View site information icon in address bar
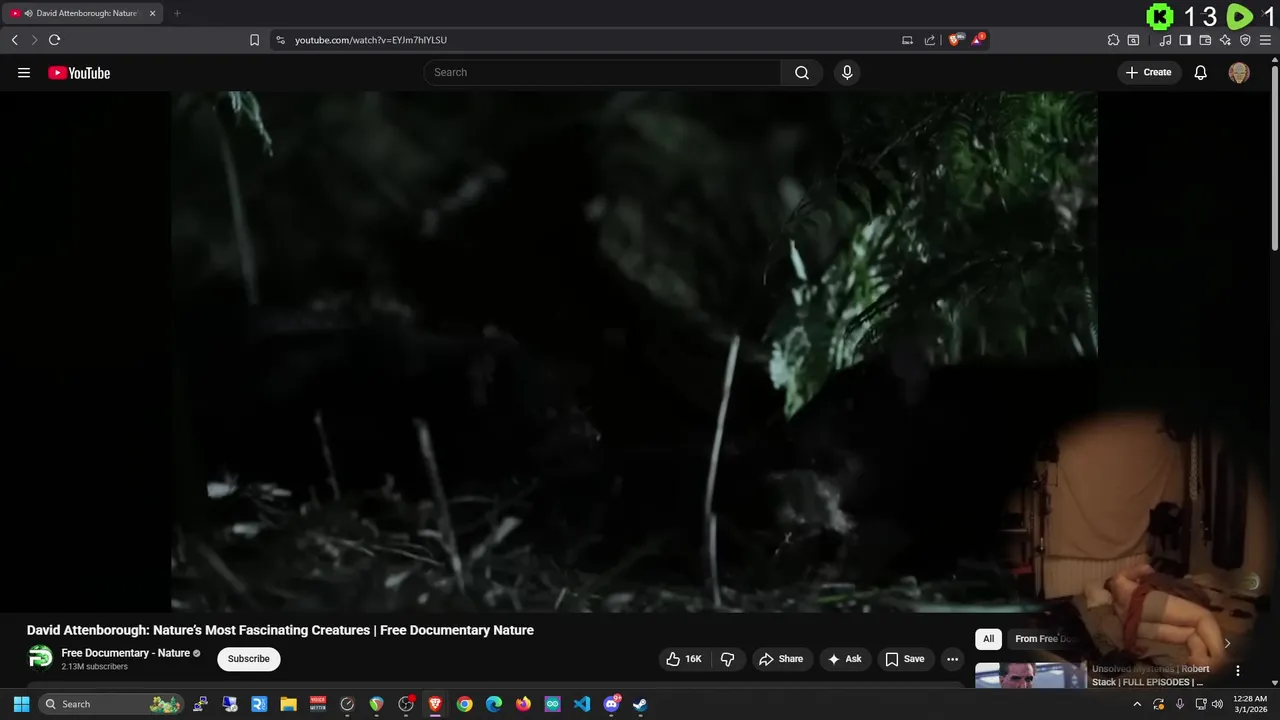 pos(280,40)
